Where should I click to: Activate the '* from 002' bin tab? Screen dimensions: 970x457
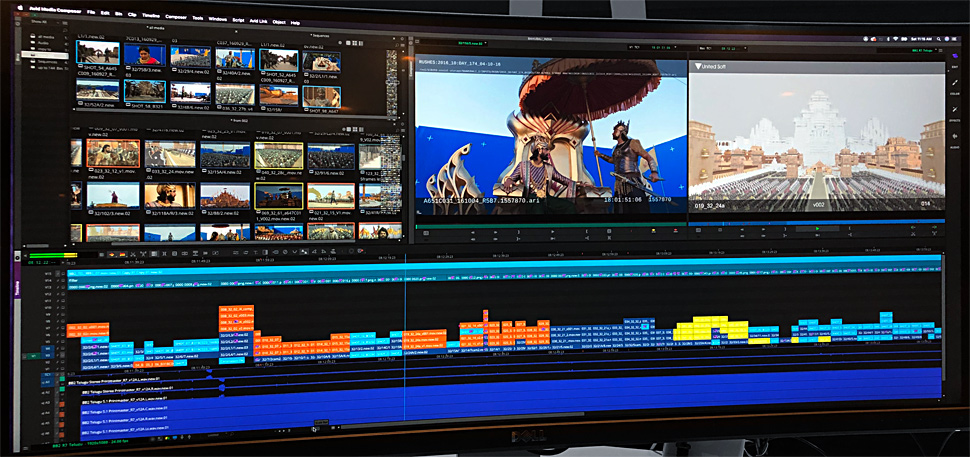click(240, 120)
